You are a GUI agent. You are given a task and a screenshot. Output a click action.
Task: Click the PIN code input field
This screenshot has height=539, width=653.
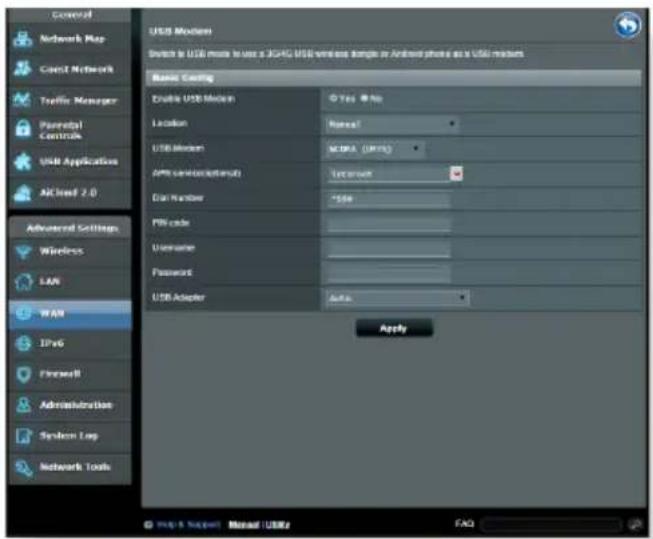389,223
